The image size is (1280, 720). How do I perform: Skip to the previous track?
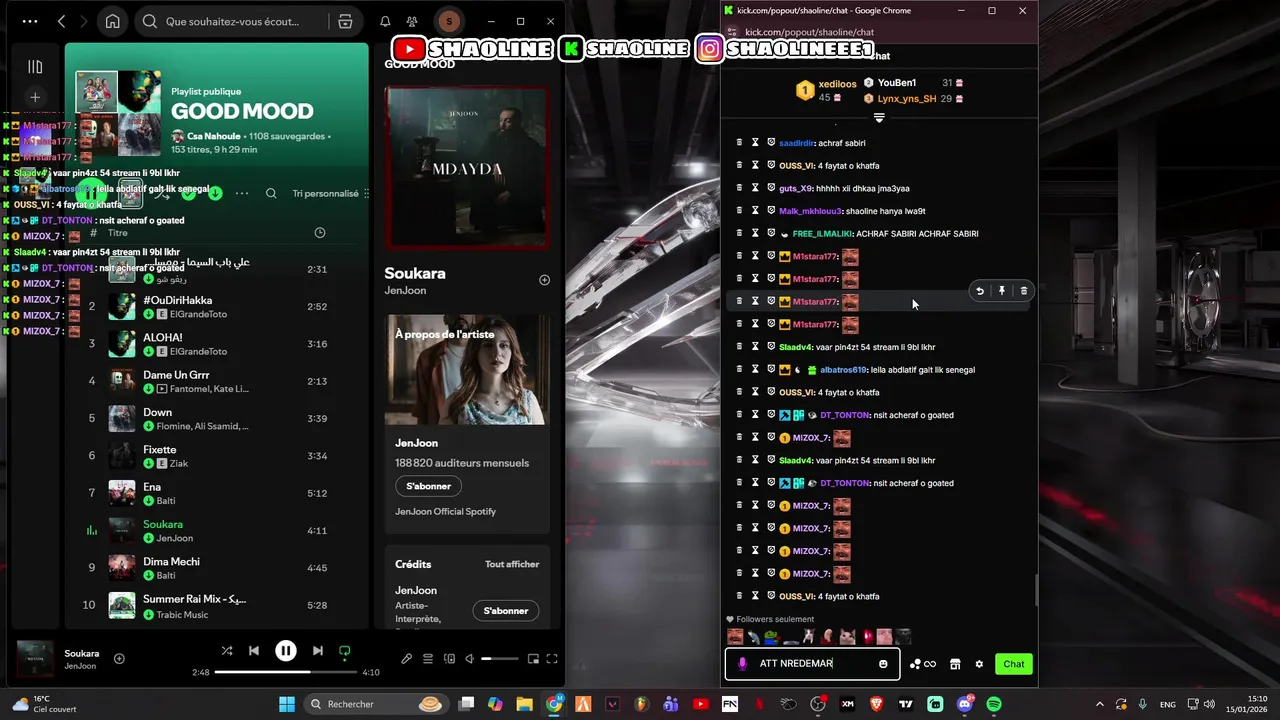254,651
